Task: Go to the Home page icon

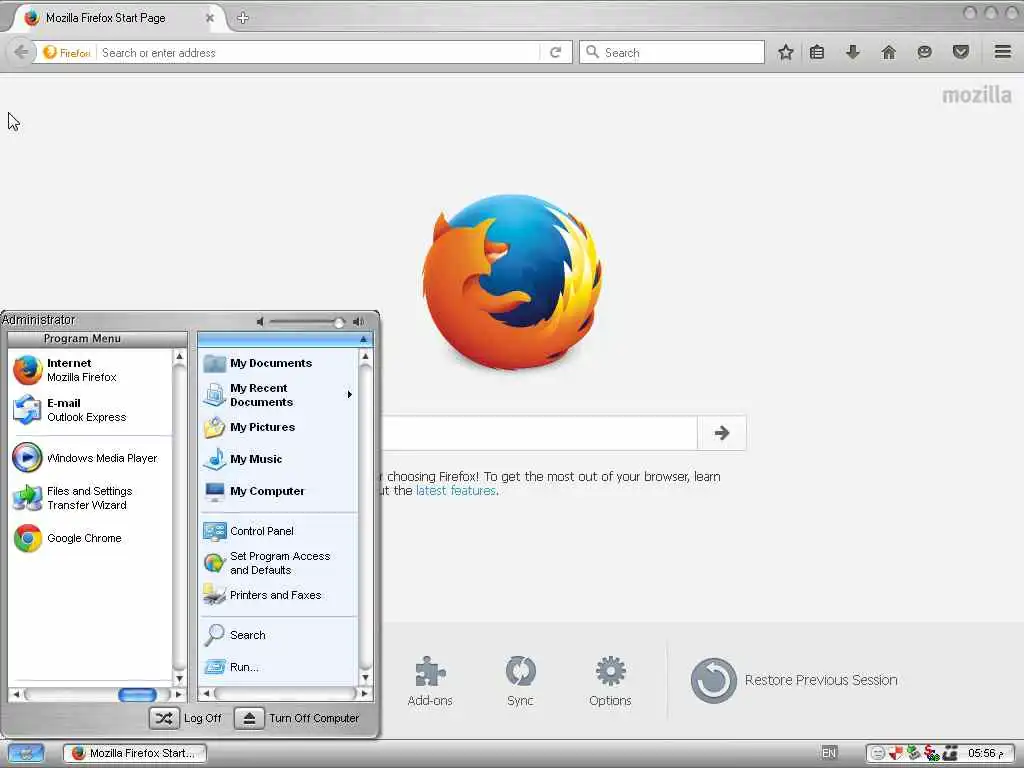Action: click(888, 52)
